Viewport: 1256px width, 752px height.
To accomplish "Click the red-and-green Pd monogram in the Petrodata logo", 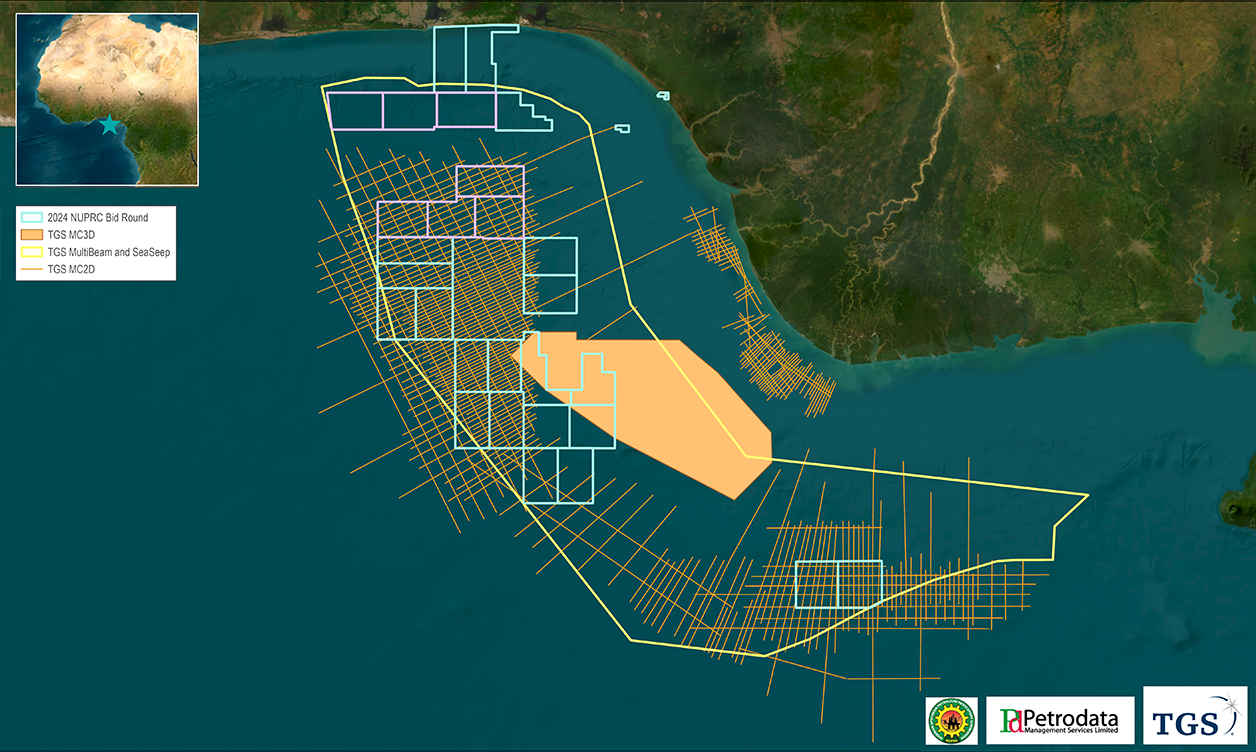I will click(1011, 720).
